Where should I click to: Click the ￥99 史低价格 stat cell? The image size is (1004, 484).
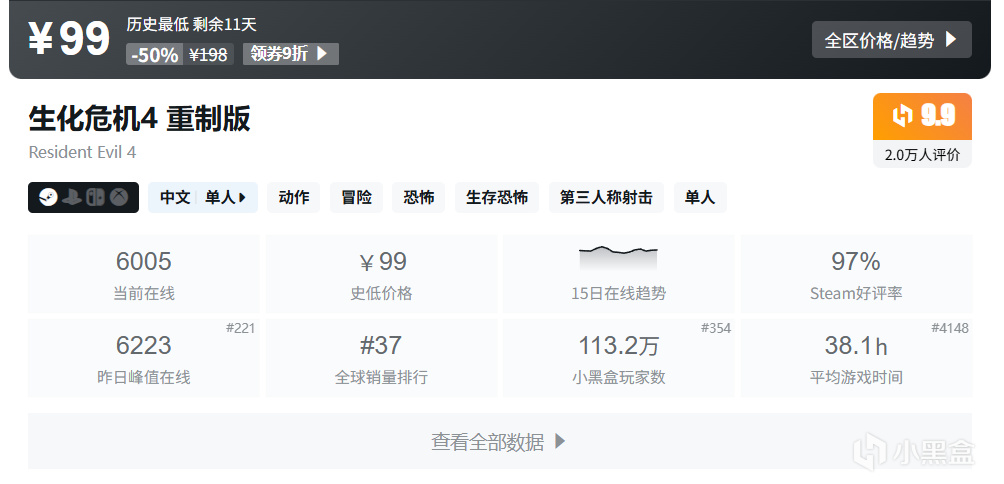pyautogui.click(x=382, y=274)
